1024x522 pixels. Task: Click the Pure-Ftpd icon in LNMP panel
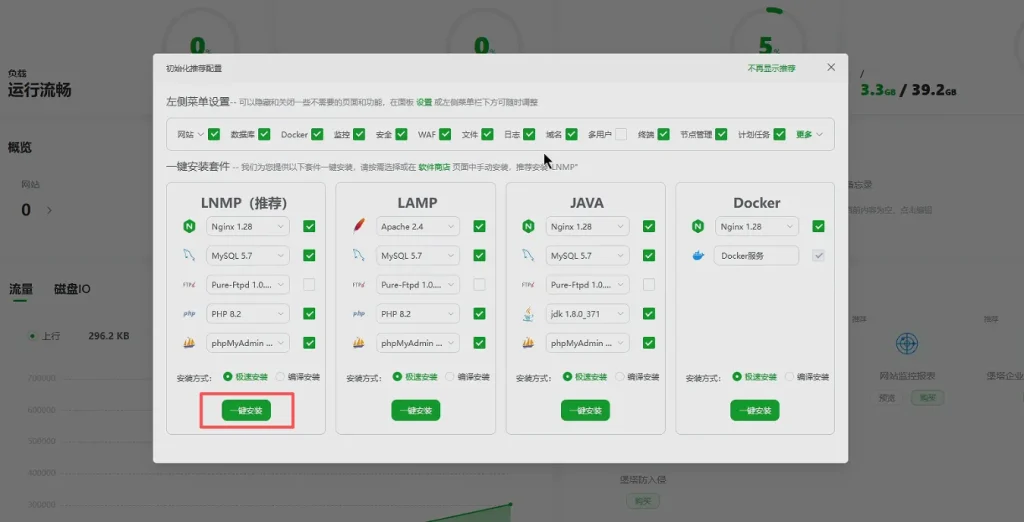pyautogui.click(x=188, y=285)
